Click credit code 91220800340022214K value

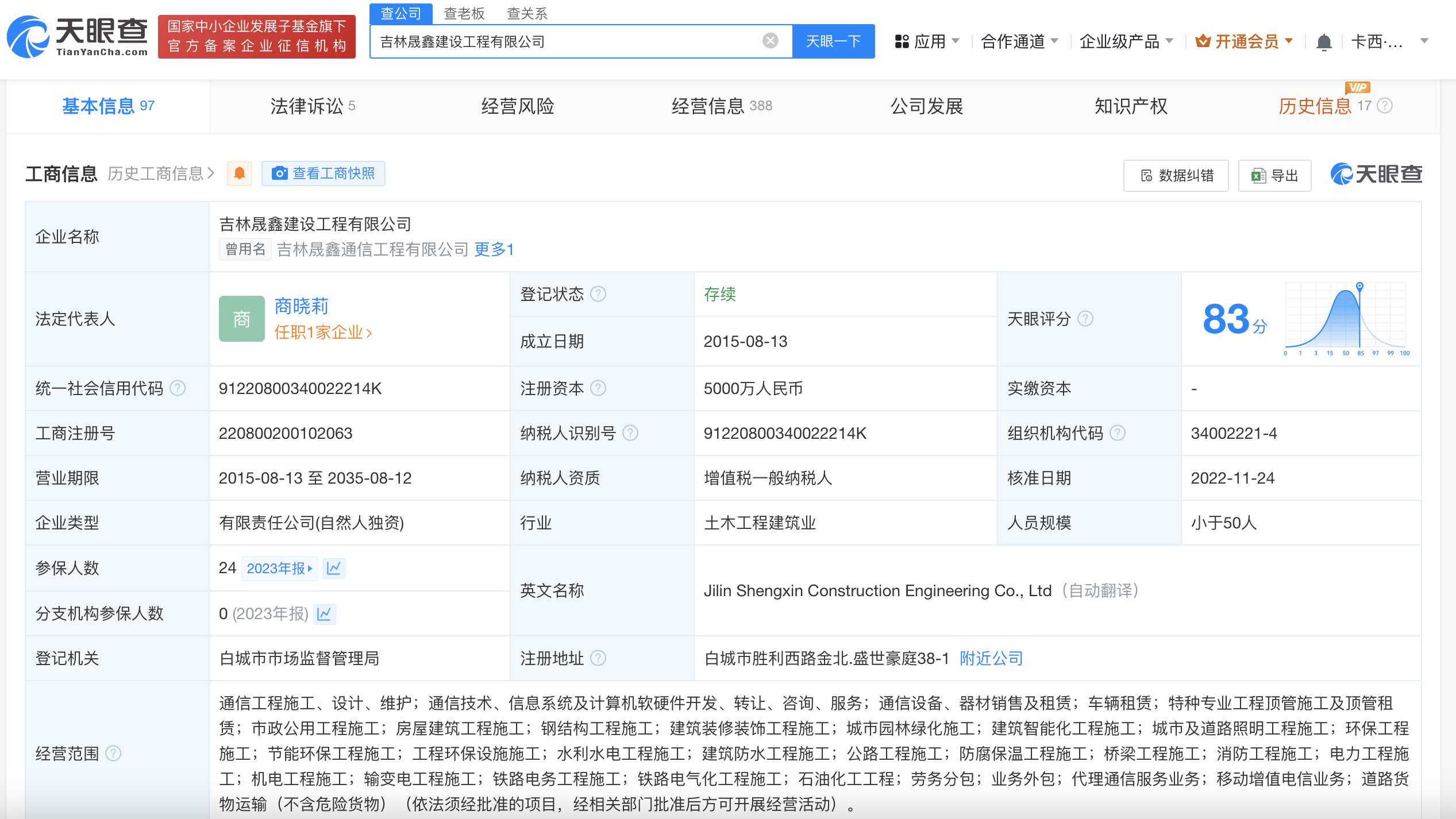pyautogui.click(x=301, y=388)
